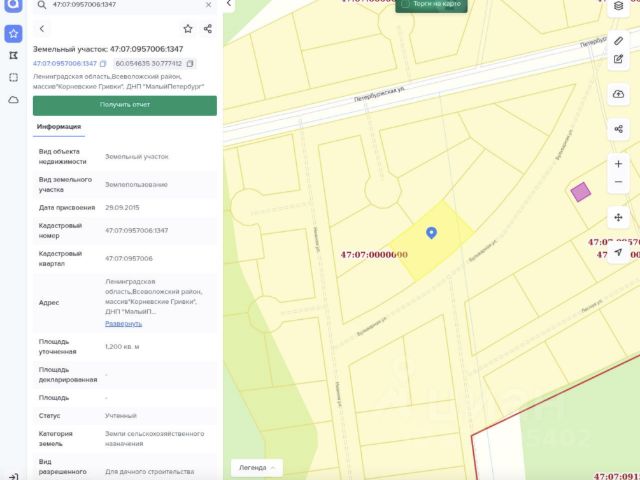Click the date value 29.09.2015
The width and height of the screenshot is (640, 480).
(x=122, y=207)
